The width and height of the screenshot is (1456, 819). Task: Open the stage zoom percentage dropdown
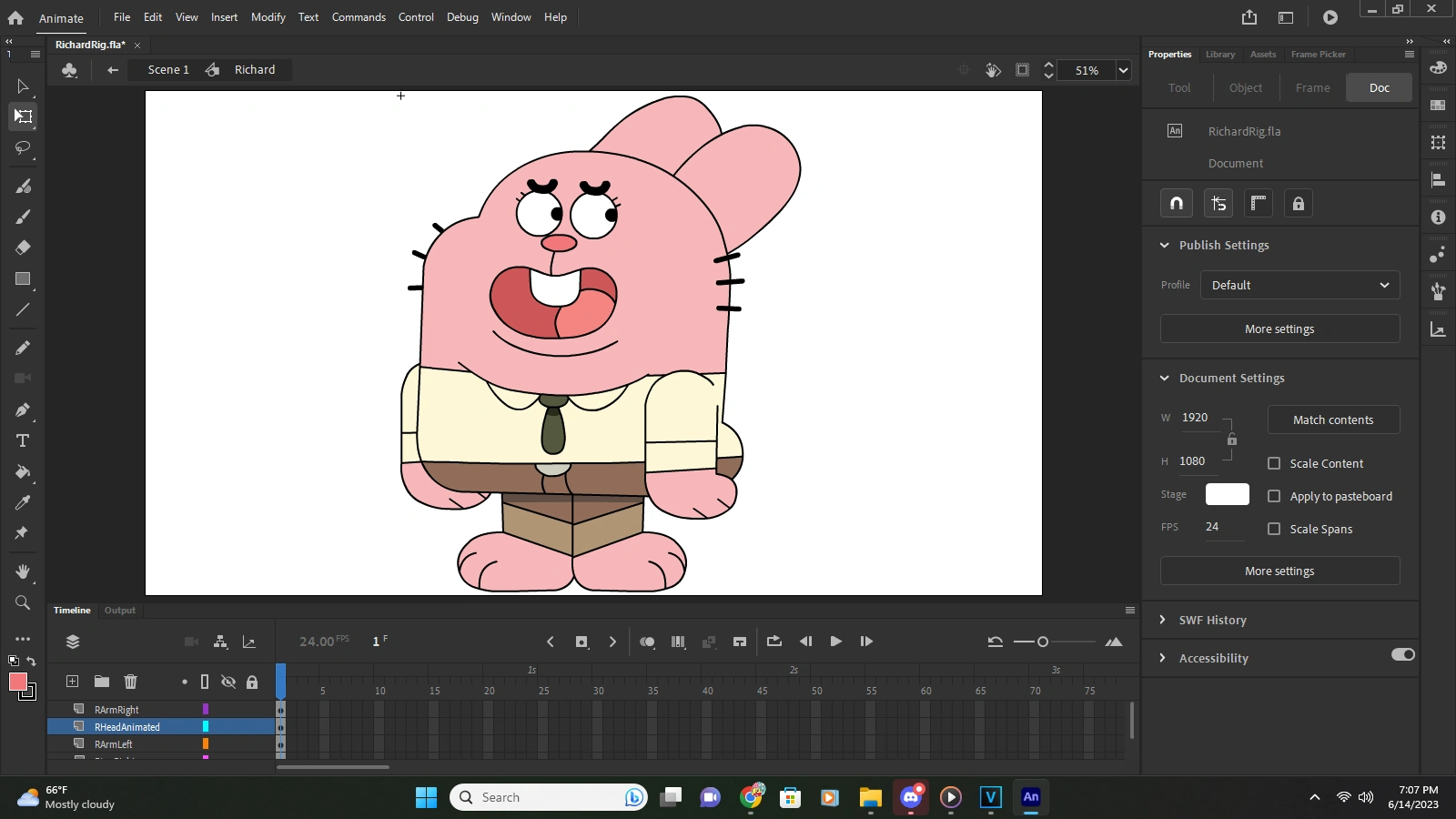1123,70
